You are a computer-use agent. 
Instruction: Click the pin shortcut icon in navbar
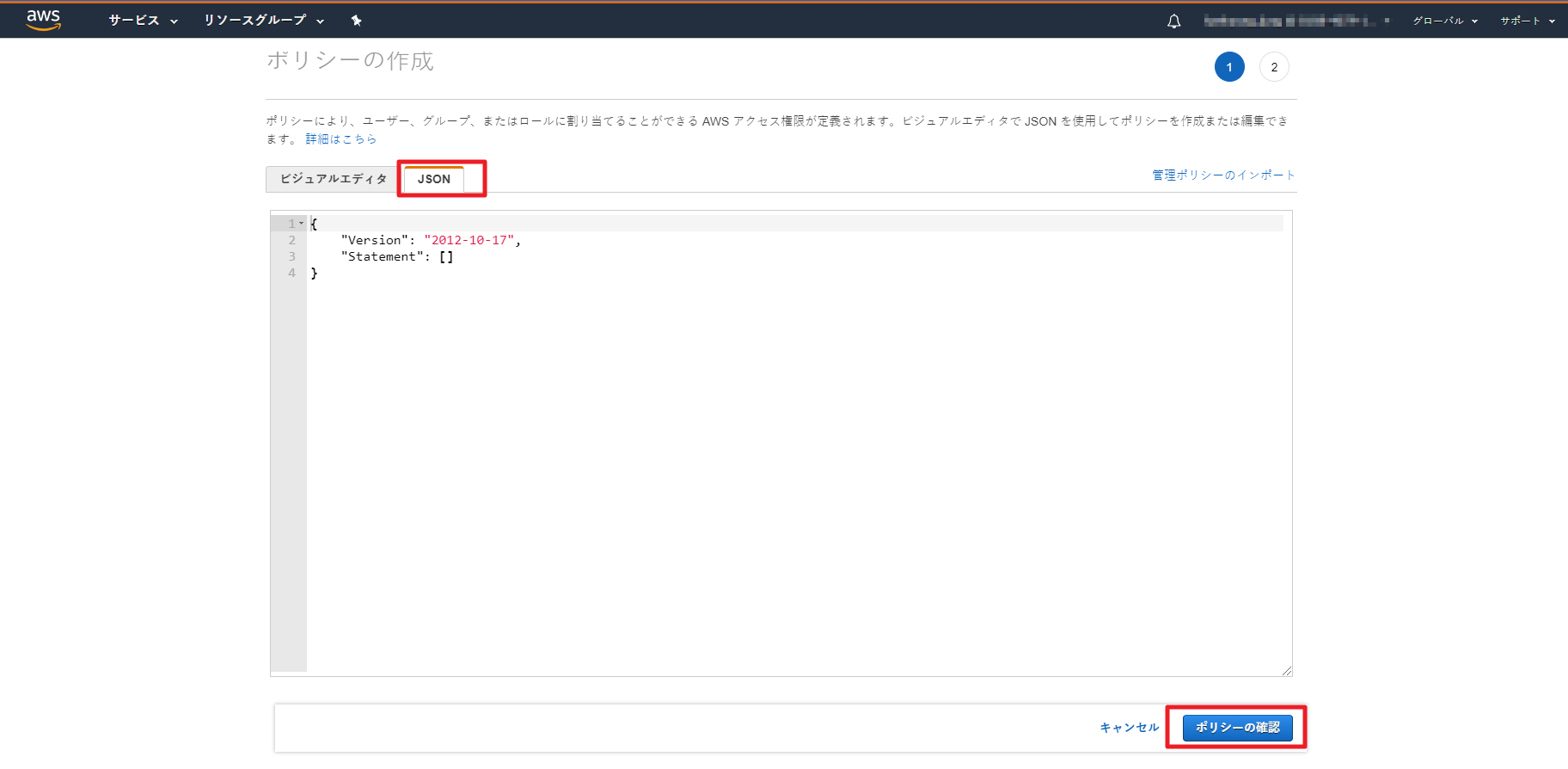pos(356,21)
